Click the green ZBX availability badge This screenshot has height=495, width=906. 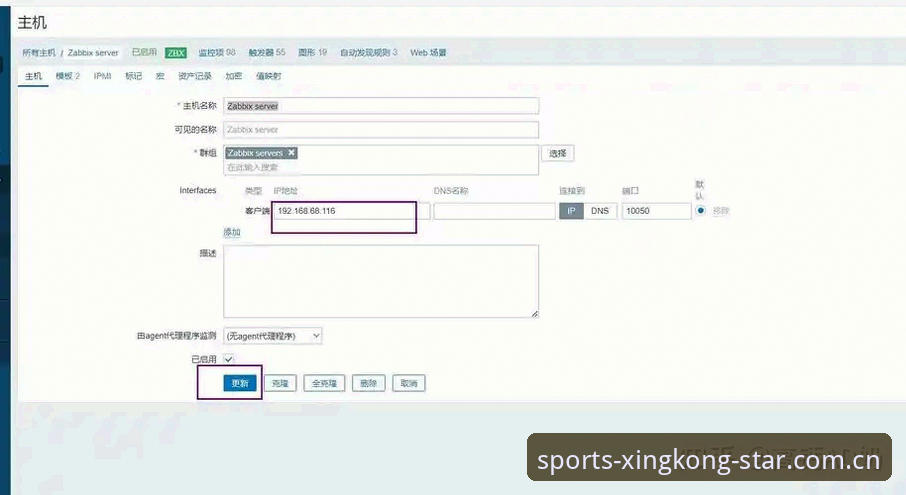pos(176,53)
